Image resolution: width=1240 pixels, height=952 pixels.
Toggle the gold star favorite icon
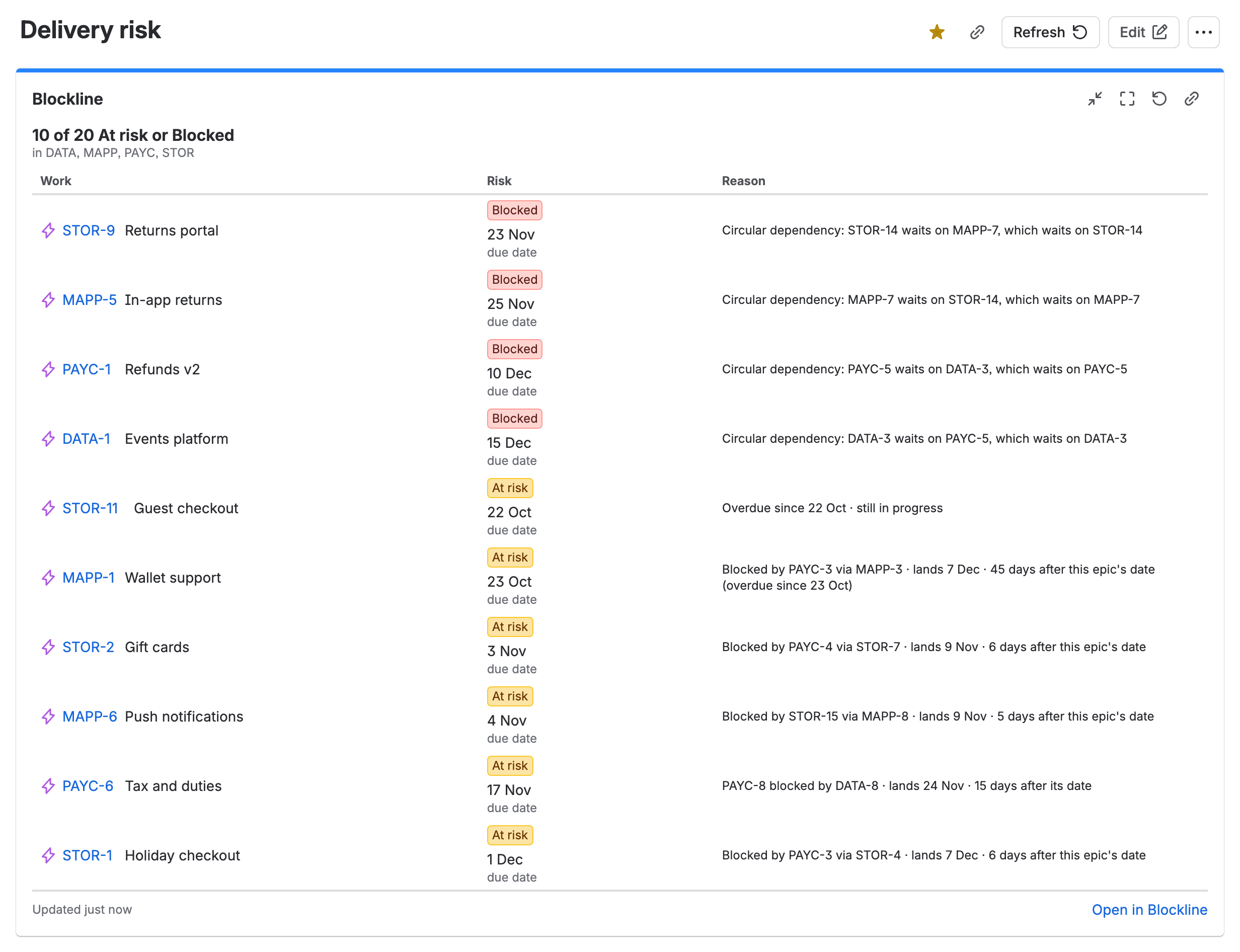(x=937, y=32)
